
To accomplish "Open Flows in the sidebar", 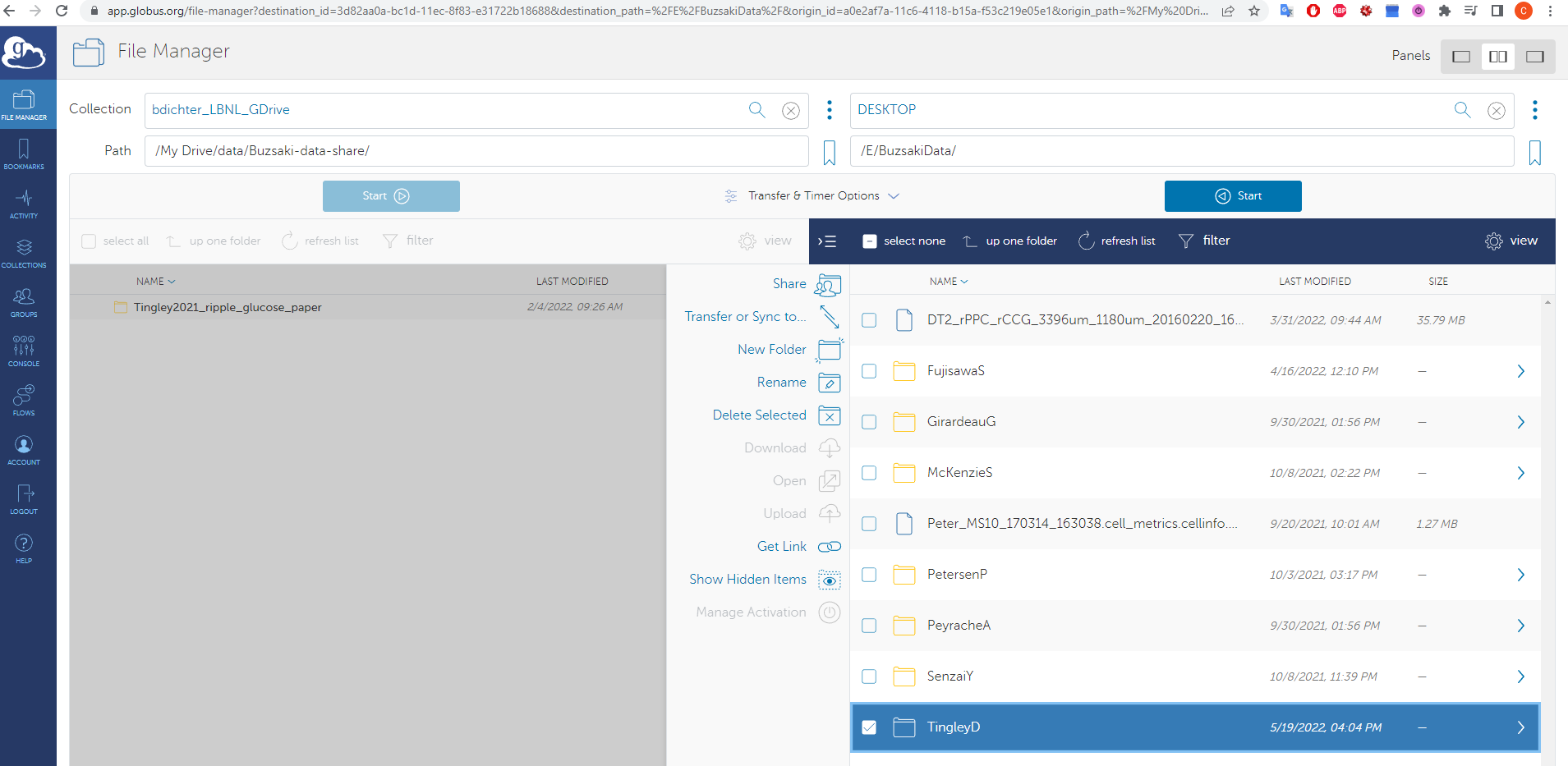I will (x=24, y=400).
